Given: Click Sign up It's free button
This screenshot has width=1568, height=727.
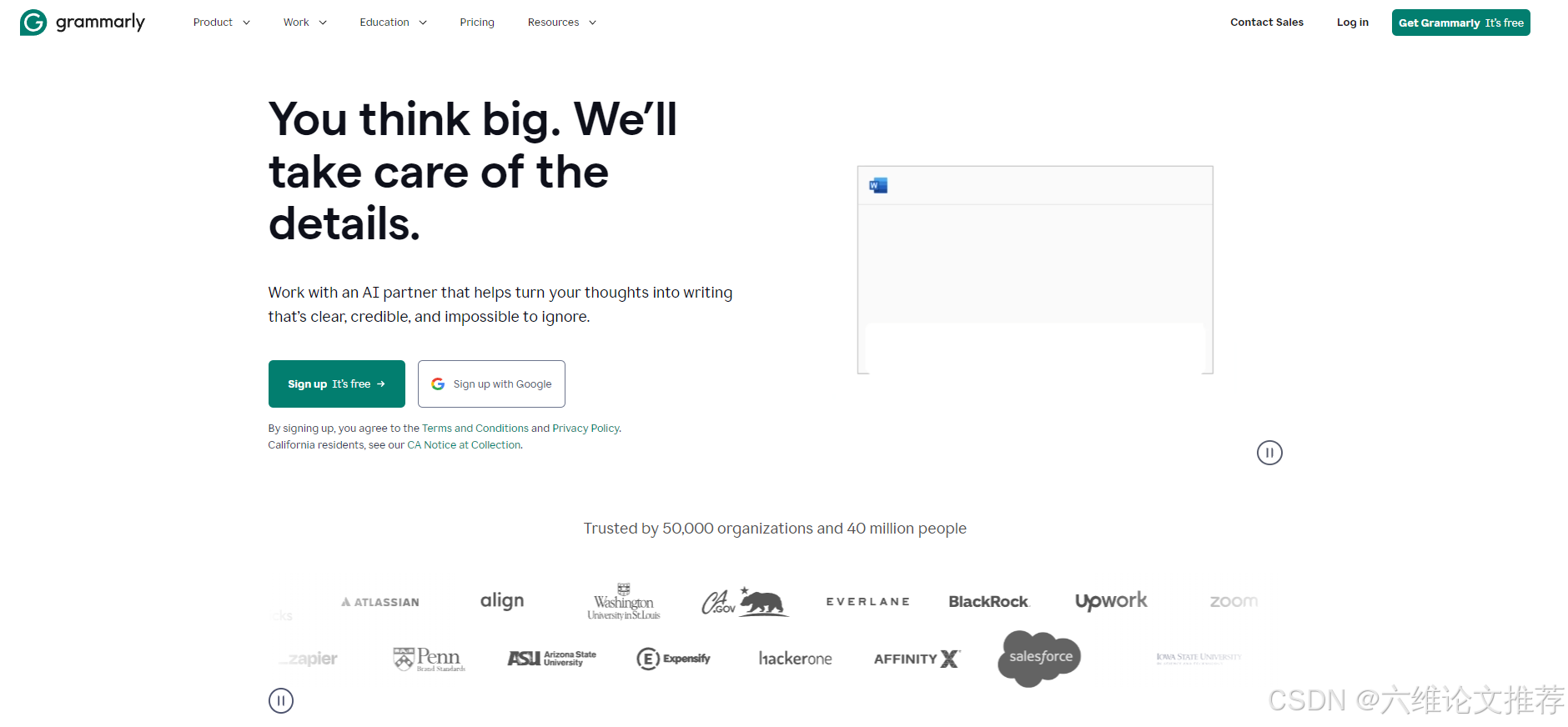Looking at the screenshot, I should pos(336,384).
